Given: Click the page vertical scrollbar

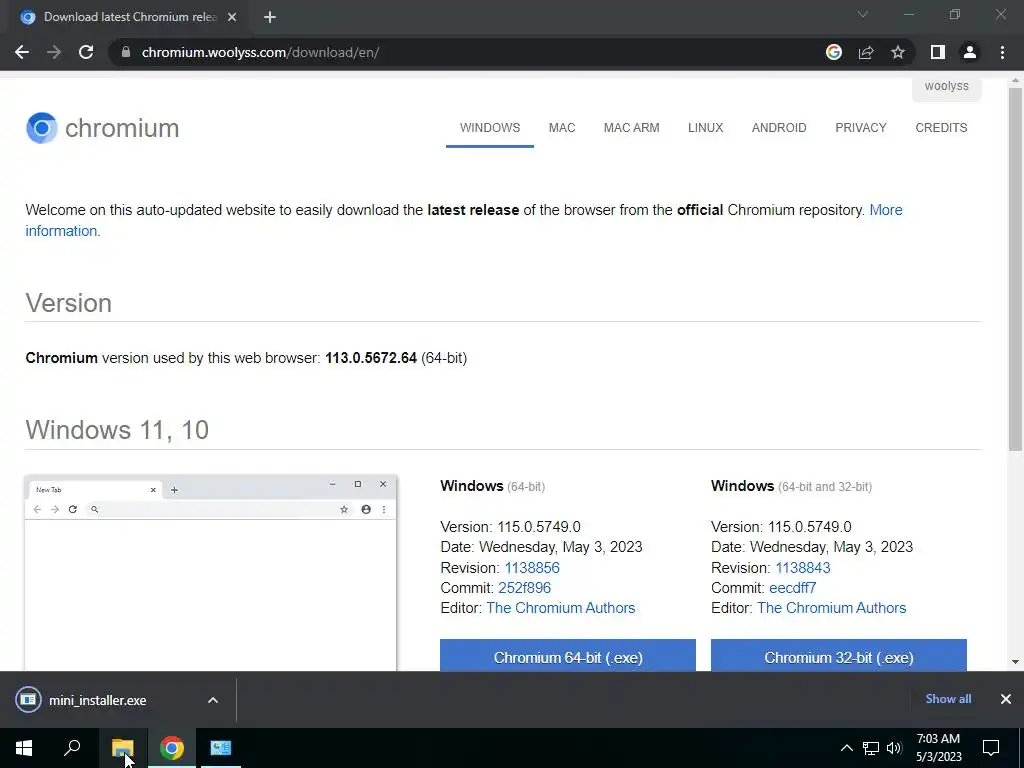Looking at the screenshot, I should point(1015,269).
